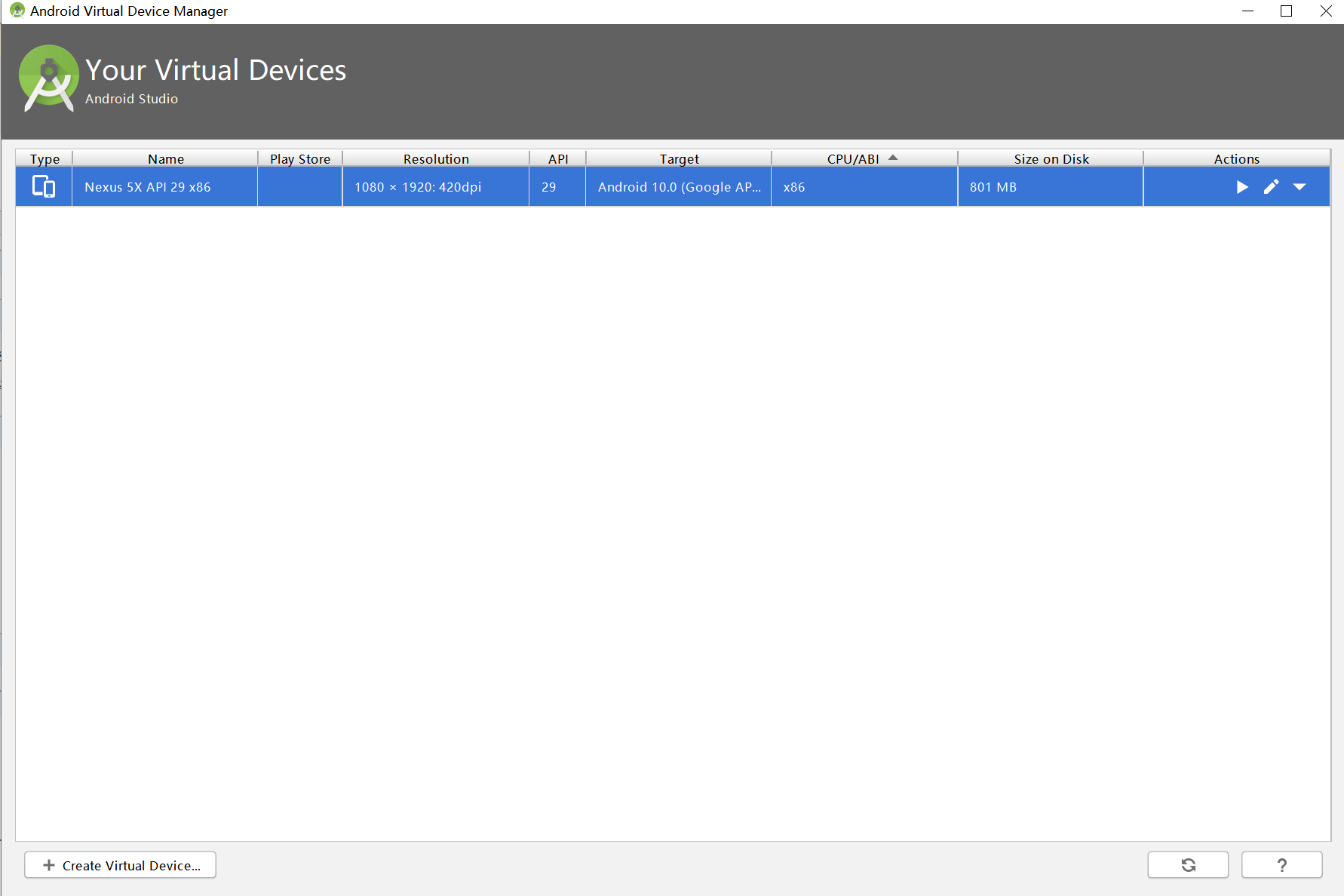Open more actions dropdown arrow for Nexus 5X
This screenshot has height=896, width=1344.
coord(1300,187)
